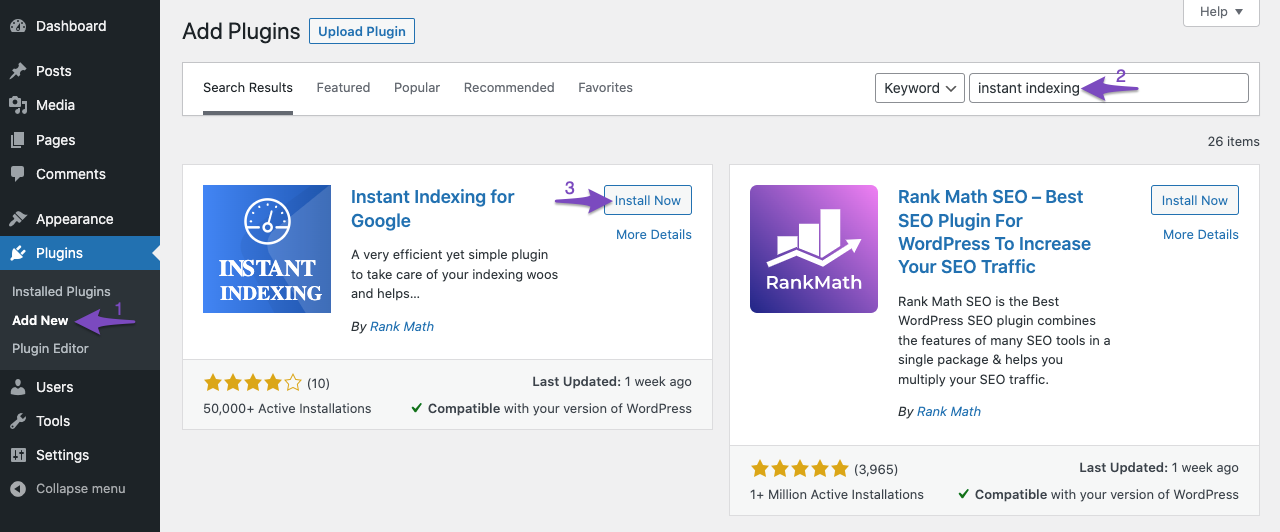Click the Plugins plug icon
The height and width of the screenshot is (532, 1280).
coord(18,253)
